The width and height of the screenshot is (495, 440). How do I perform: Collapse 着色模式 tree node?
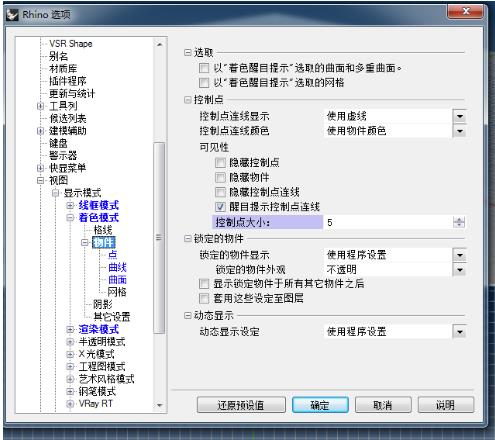click(70, 218)
